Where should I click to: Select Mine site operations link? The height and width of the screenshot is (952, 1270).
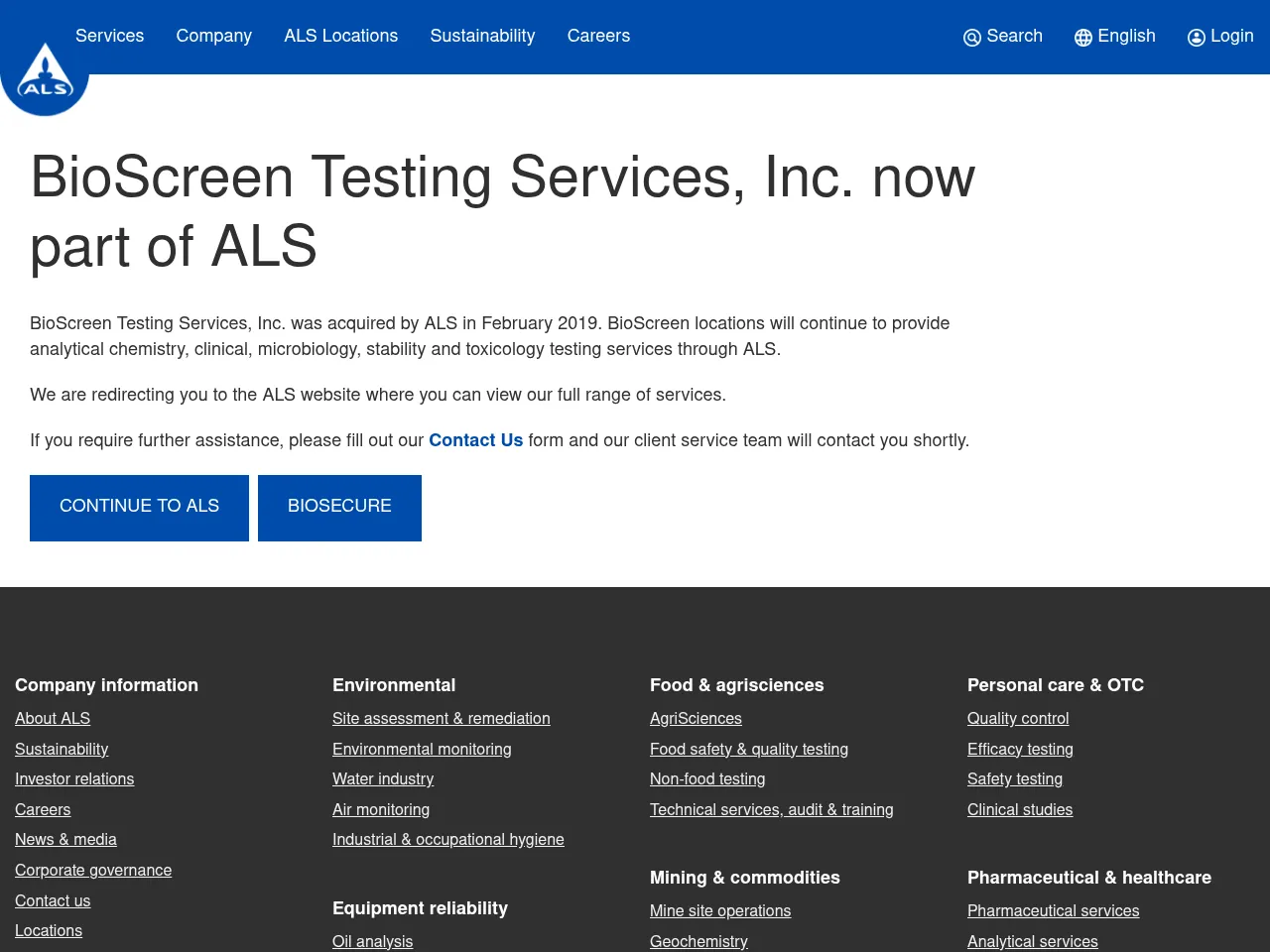click(720, 911)
